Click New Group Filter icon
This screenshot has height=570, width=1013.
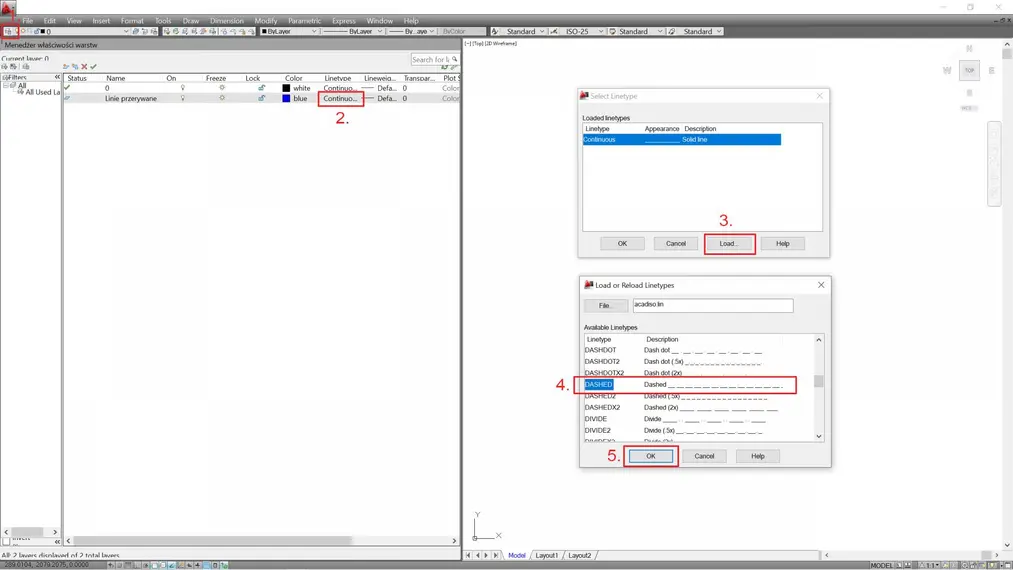click(x=14, y=67)
